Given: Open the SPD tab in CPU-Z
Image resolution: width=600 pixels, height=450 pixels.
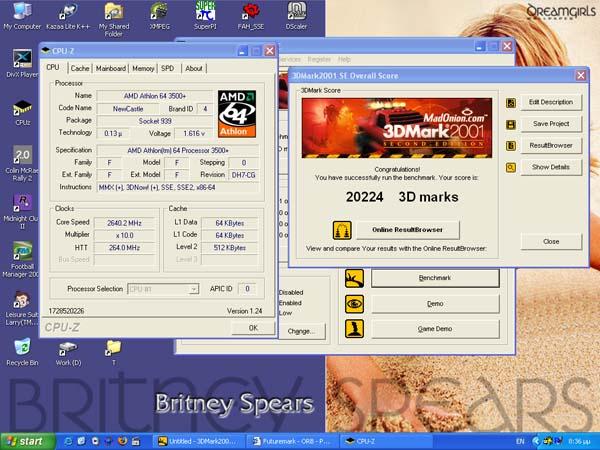Looking at the screenshot, I should [x=168, y=68].
